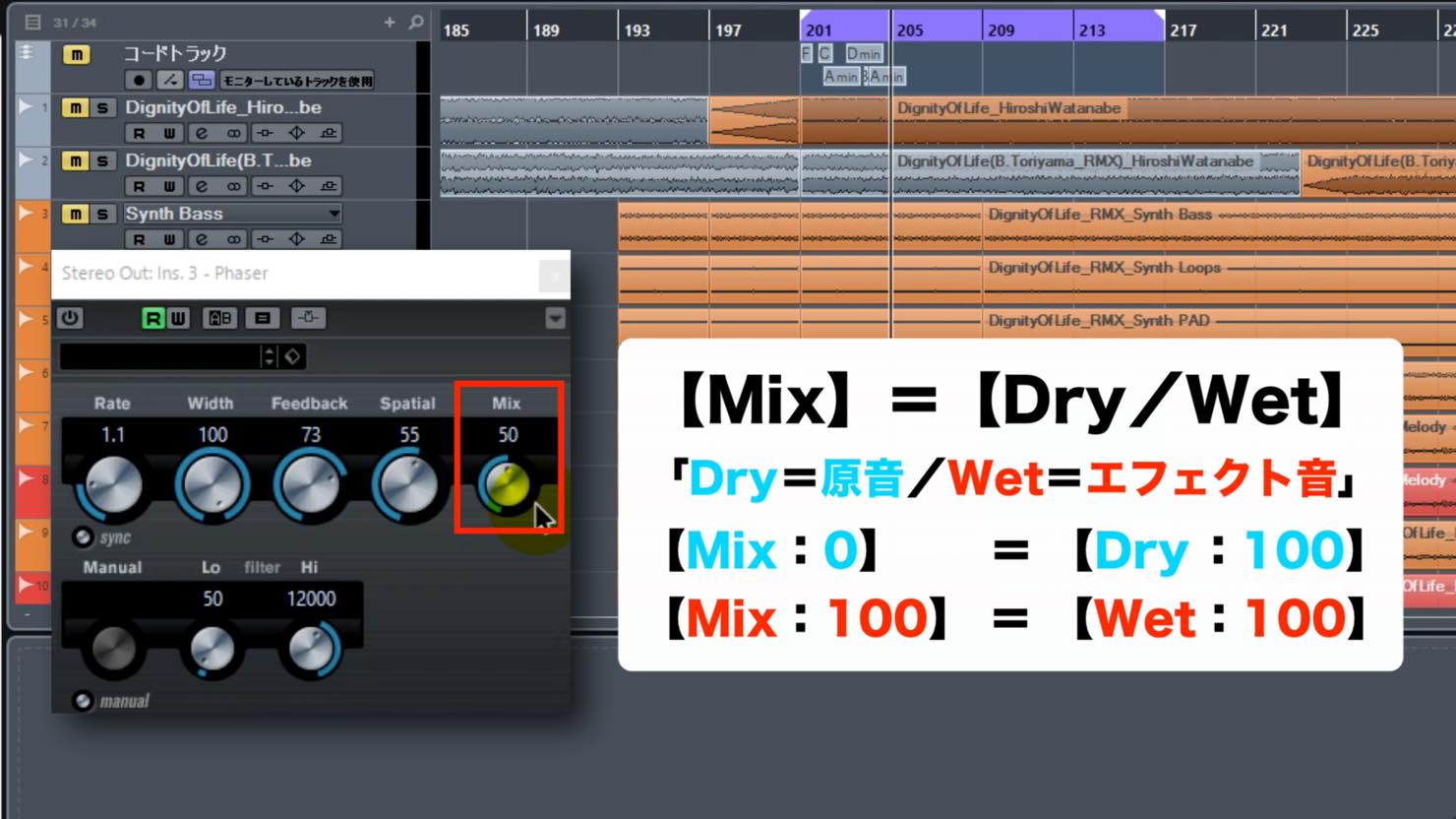Mute track 2 DignityOfLife(B.T
This screenshot has width=1456, height=819.
coord(76,161)
